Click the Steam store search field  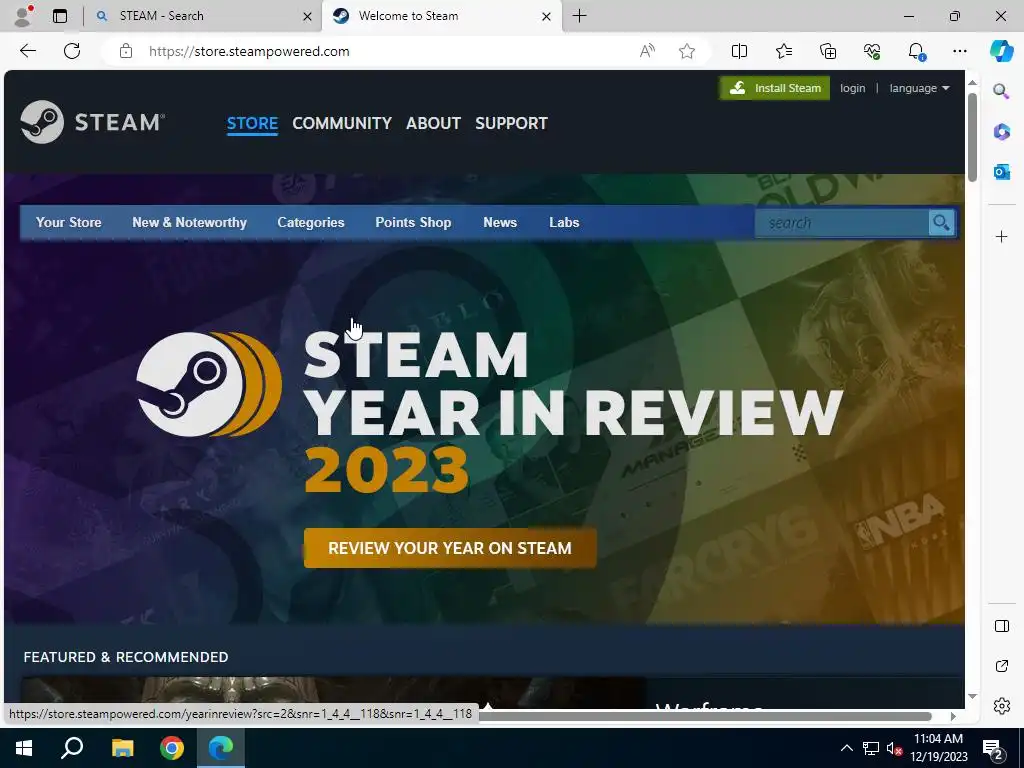(x=842, y=223)
